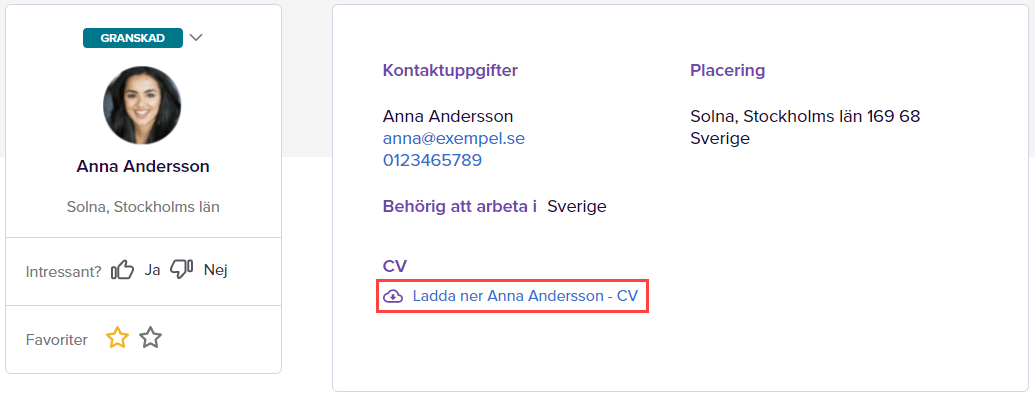This screenshot has width=1035, height=396.
Task: Download Anna Andersson's CV via text link
Action: [x=525, y=296]
